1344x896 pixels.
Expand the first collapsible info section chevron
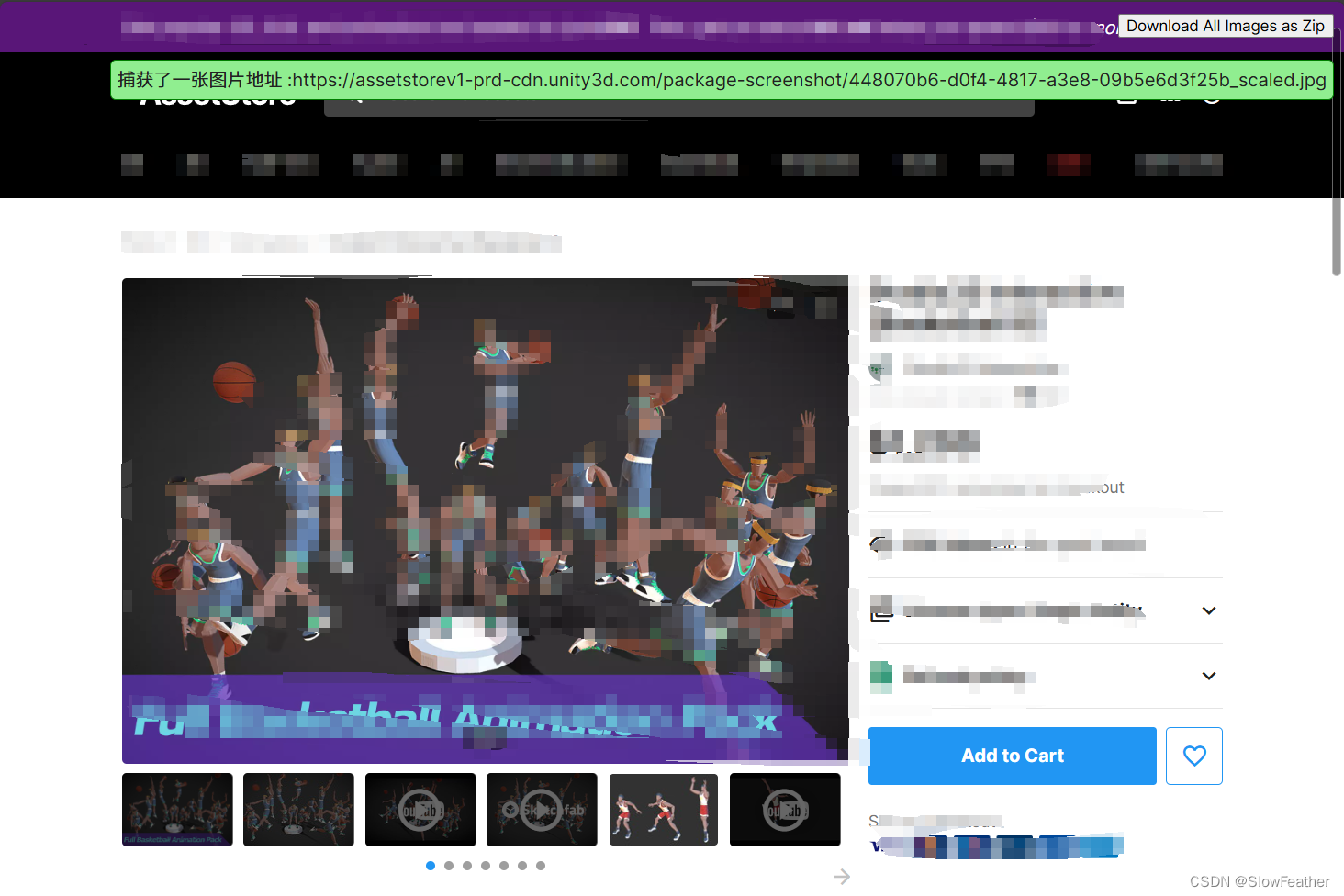pos(1209,610)
